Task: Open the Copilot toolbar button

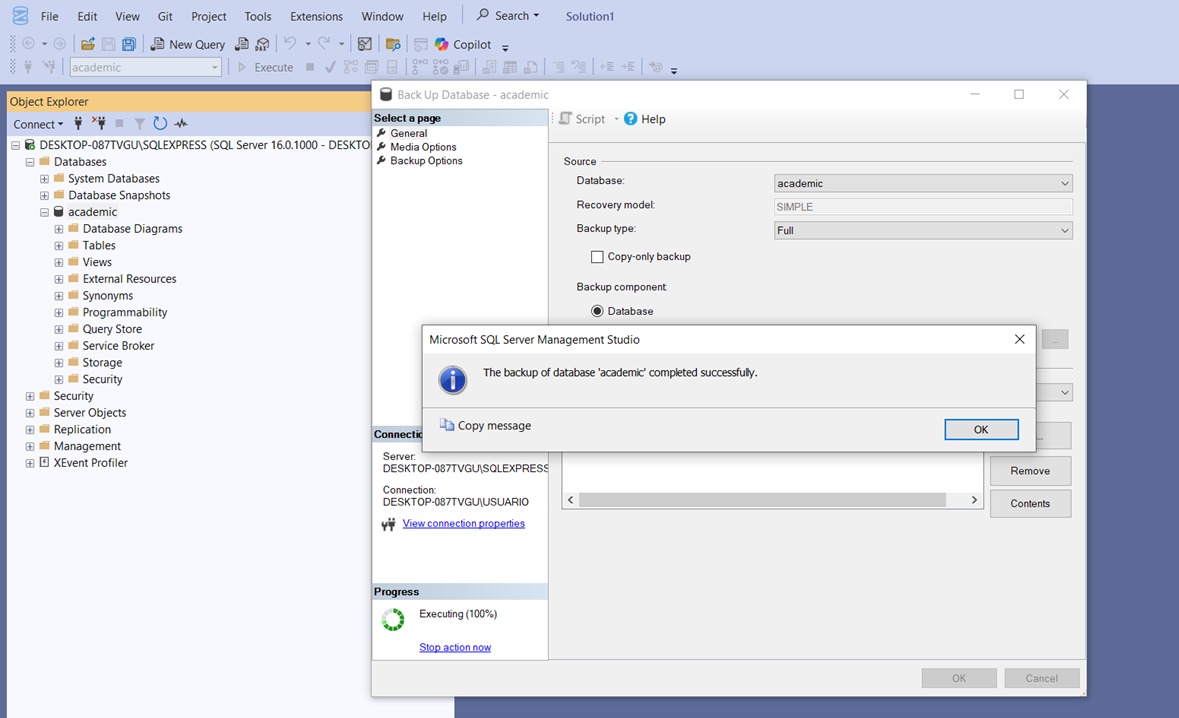Action: 462,44
